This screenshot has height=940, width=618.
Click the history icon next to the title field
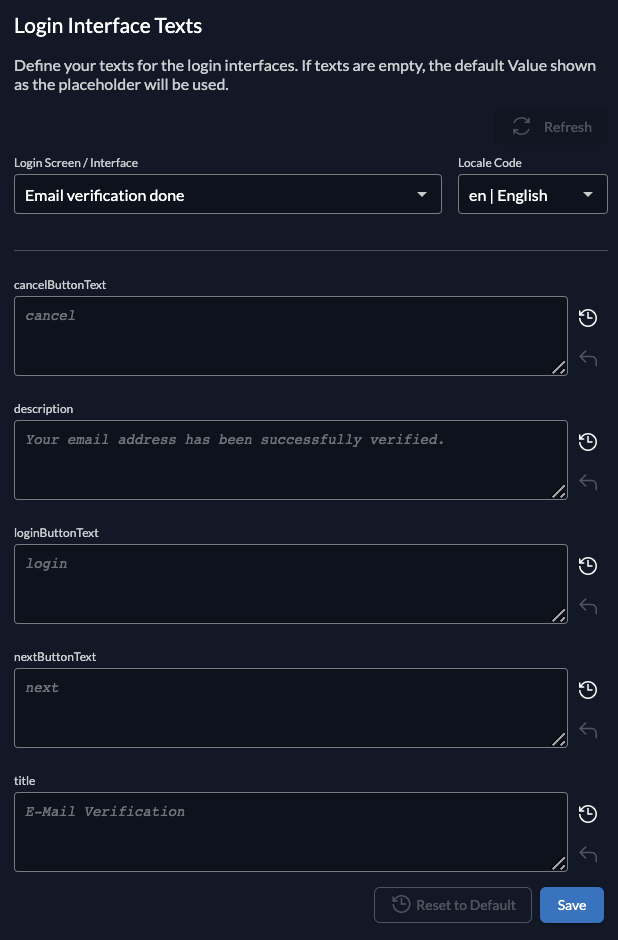(588, 814)
